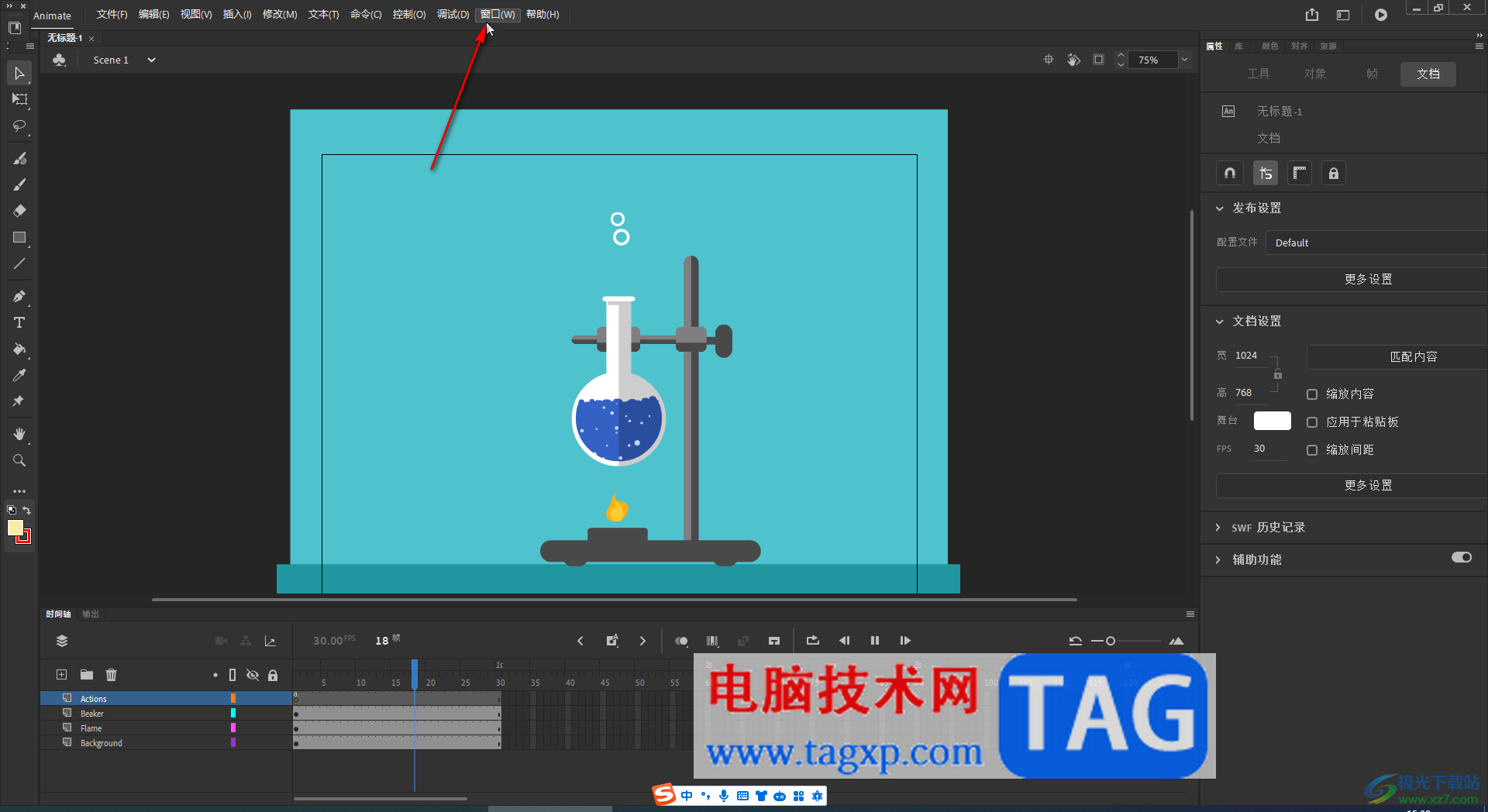Select the Zoom magnifier tool

(x=19, y=460)
